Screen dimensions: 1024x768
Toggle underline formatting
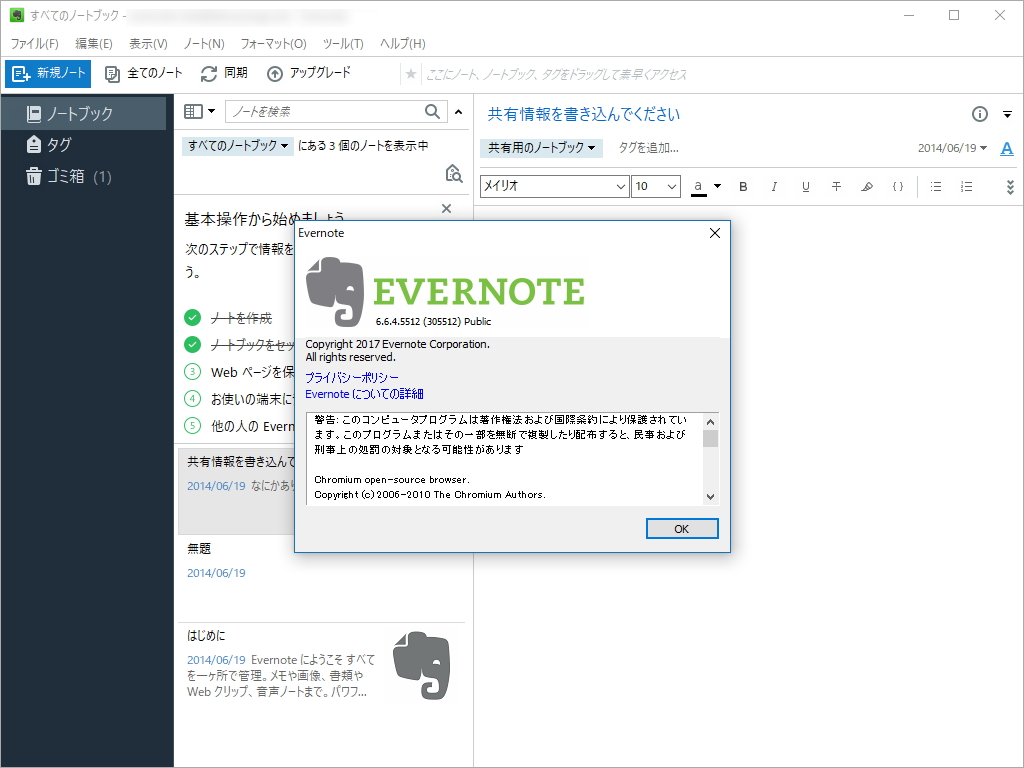[805, 186]
